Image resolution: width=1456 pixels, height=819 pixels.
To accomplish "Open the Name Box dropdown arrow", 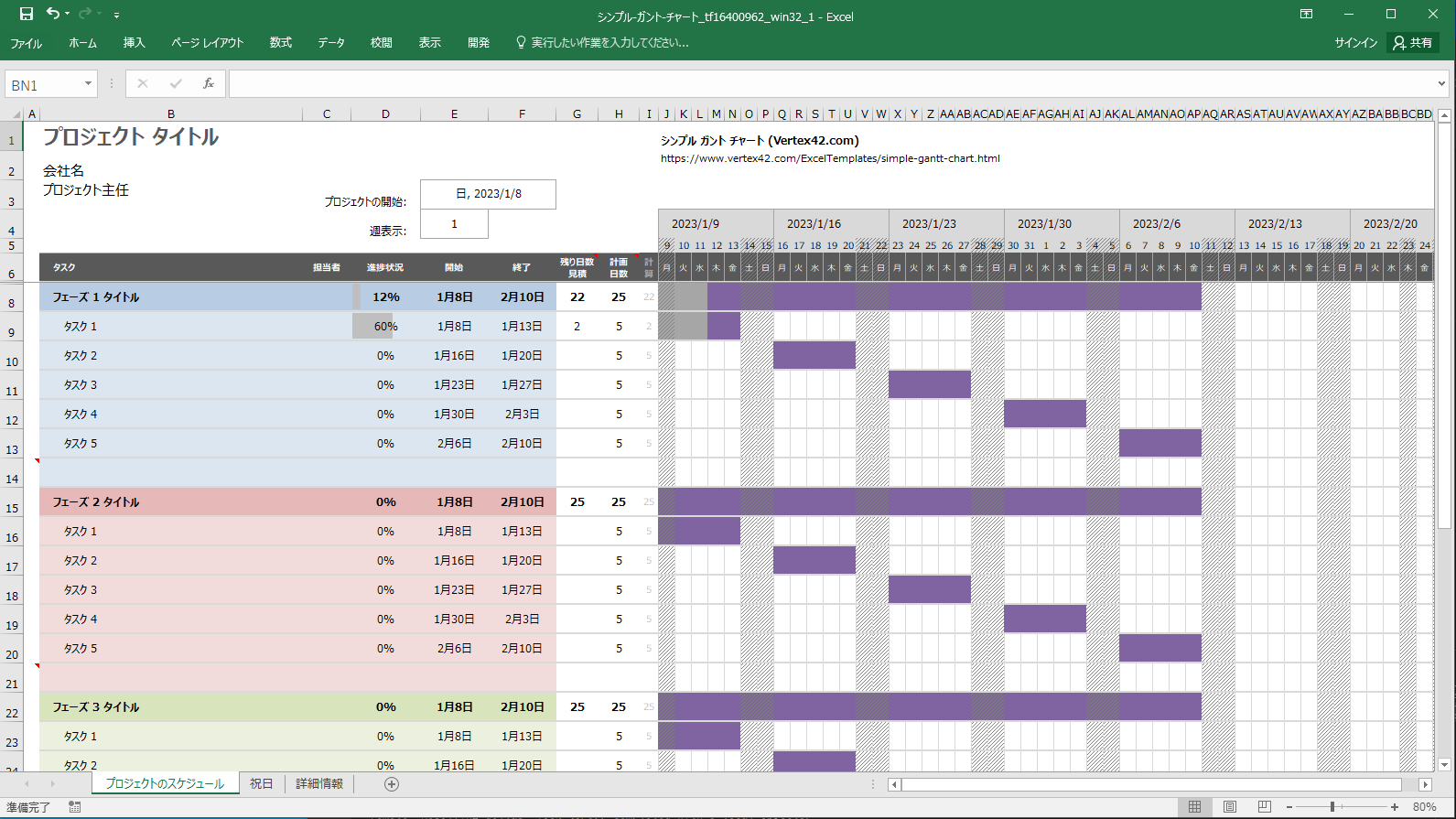I will (x=88, y=84).
